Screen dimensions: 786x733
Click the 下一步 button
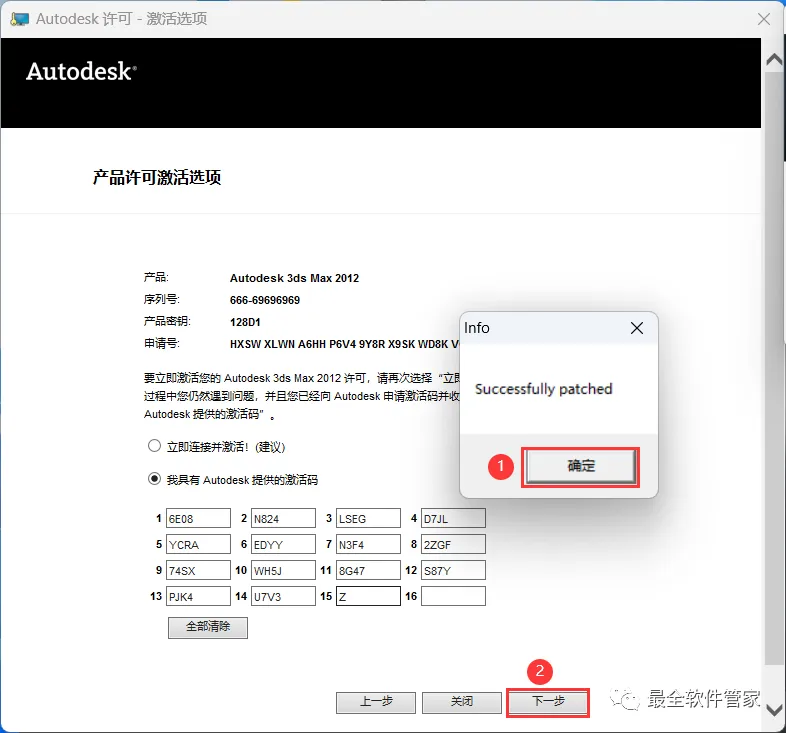pyautogui.click(x=547, y=702)
